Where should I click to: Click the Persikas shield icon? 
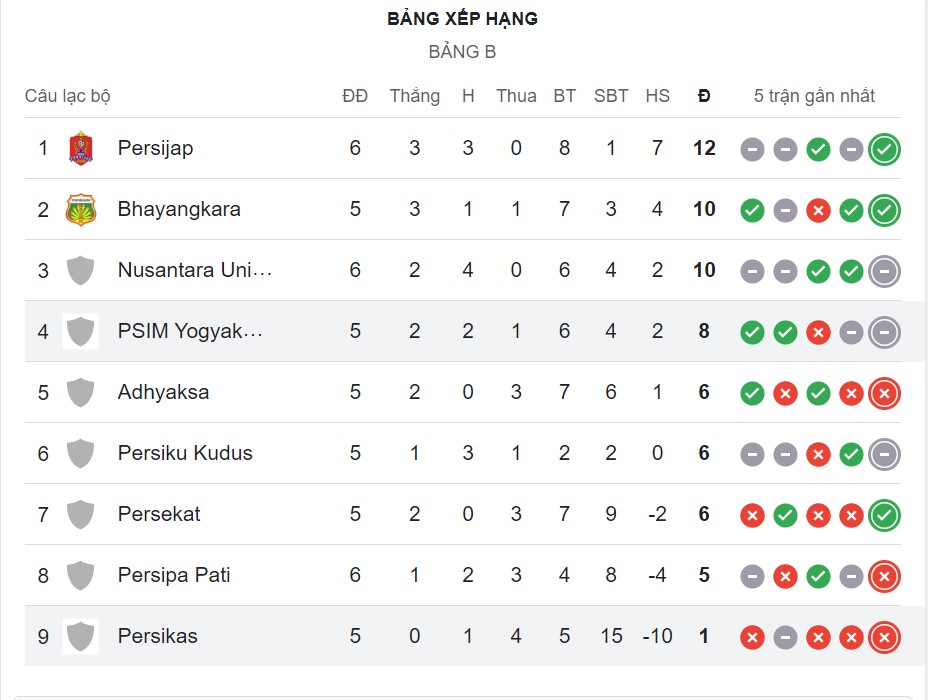click(79, 636)
